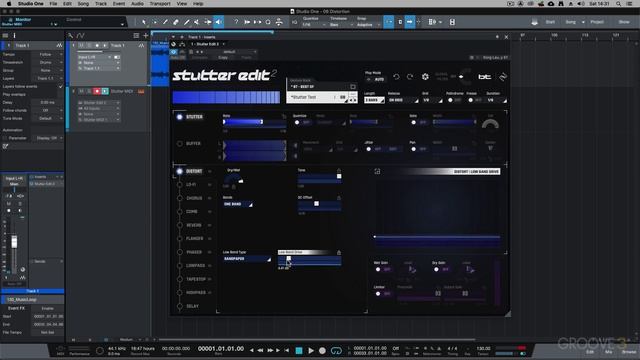Select the Listen speaker tool

pyautogui.click(x=219, y=22)
